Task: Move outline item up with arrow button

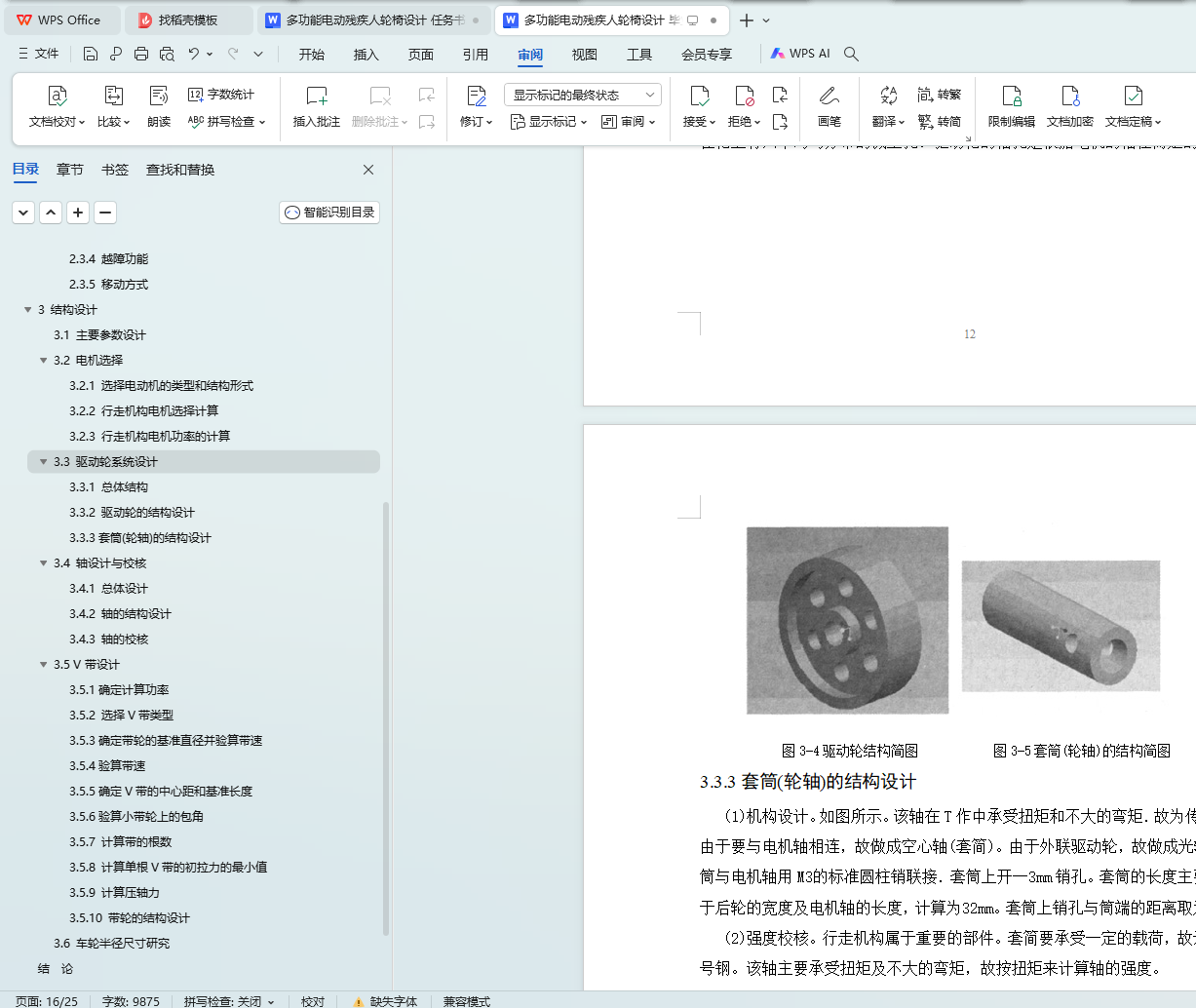Action: (x=51, y=212)
